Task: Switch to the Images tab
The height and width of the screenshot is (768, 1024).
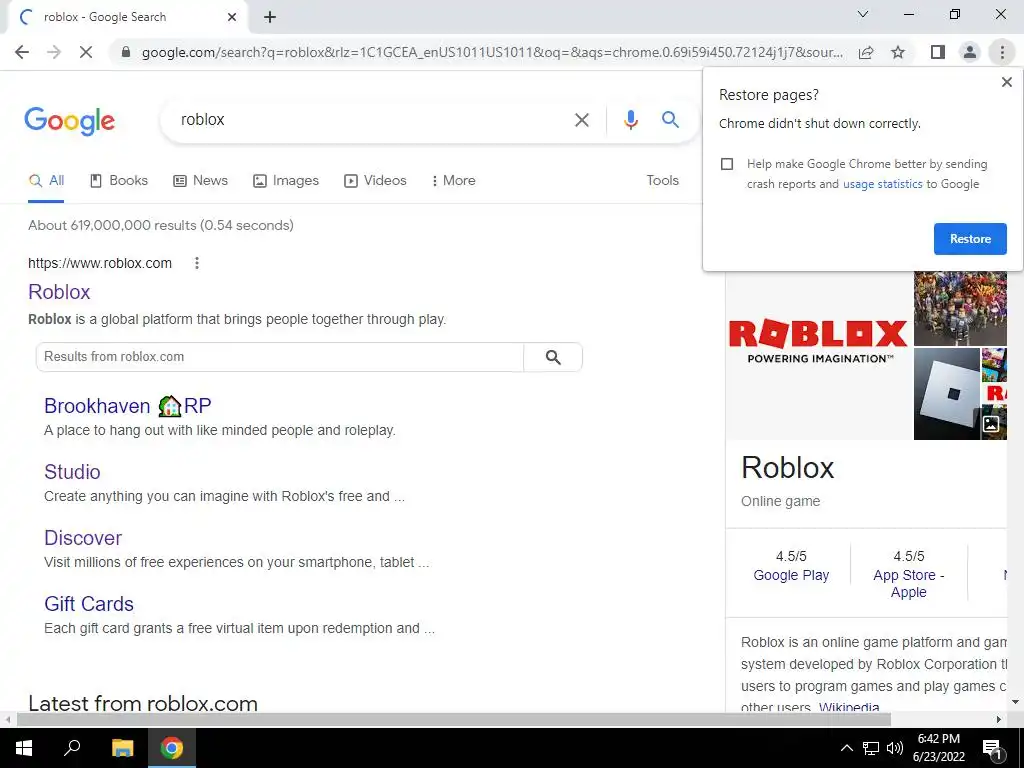Action: coord(286,181)
